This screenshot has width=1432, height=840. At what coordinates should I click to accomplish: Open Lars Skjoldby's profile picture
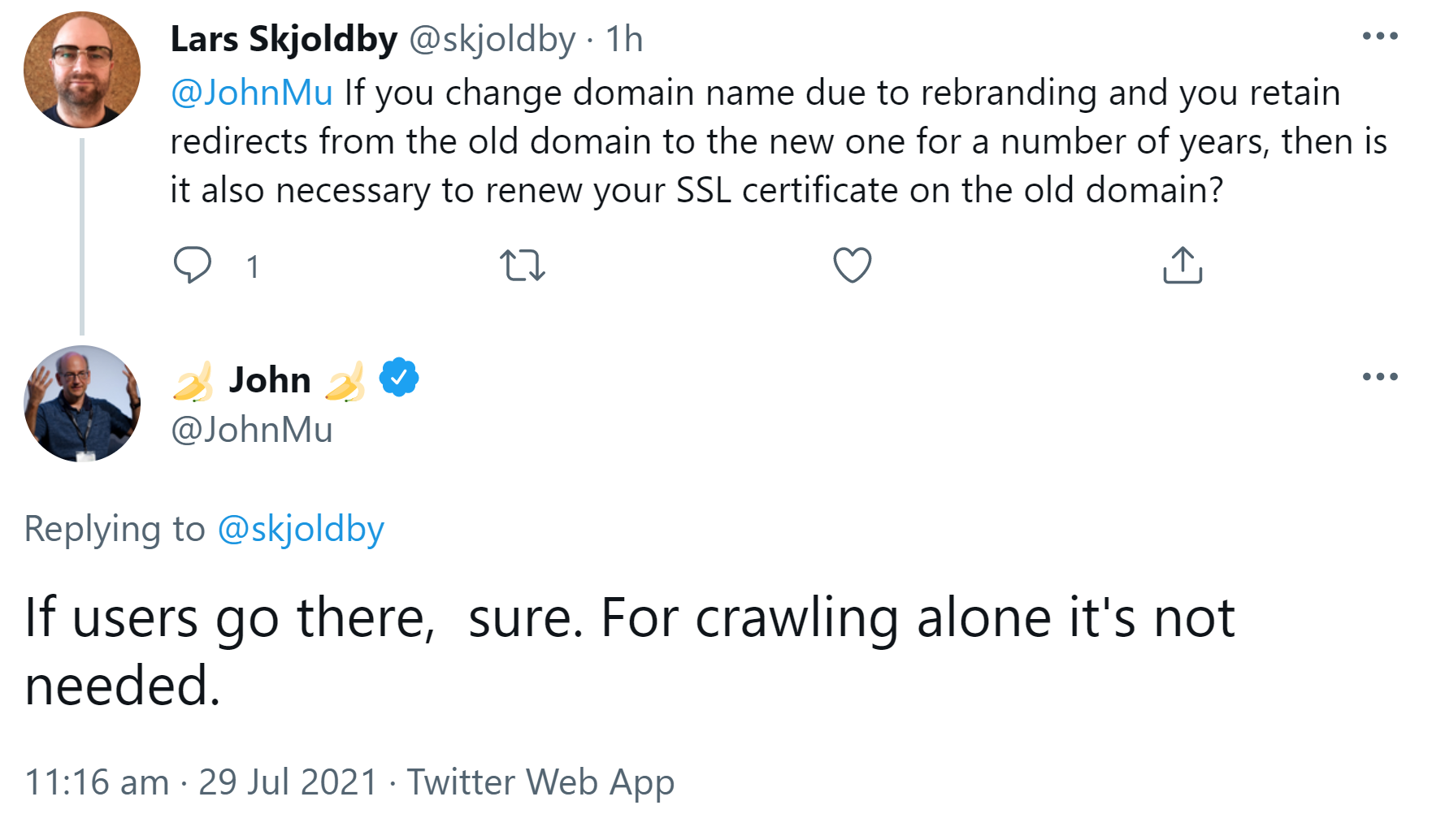tap(80, 69)
